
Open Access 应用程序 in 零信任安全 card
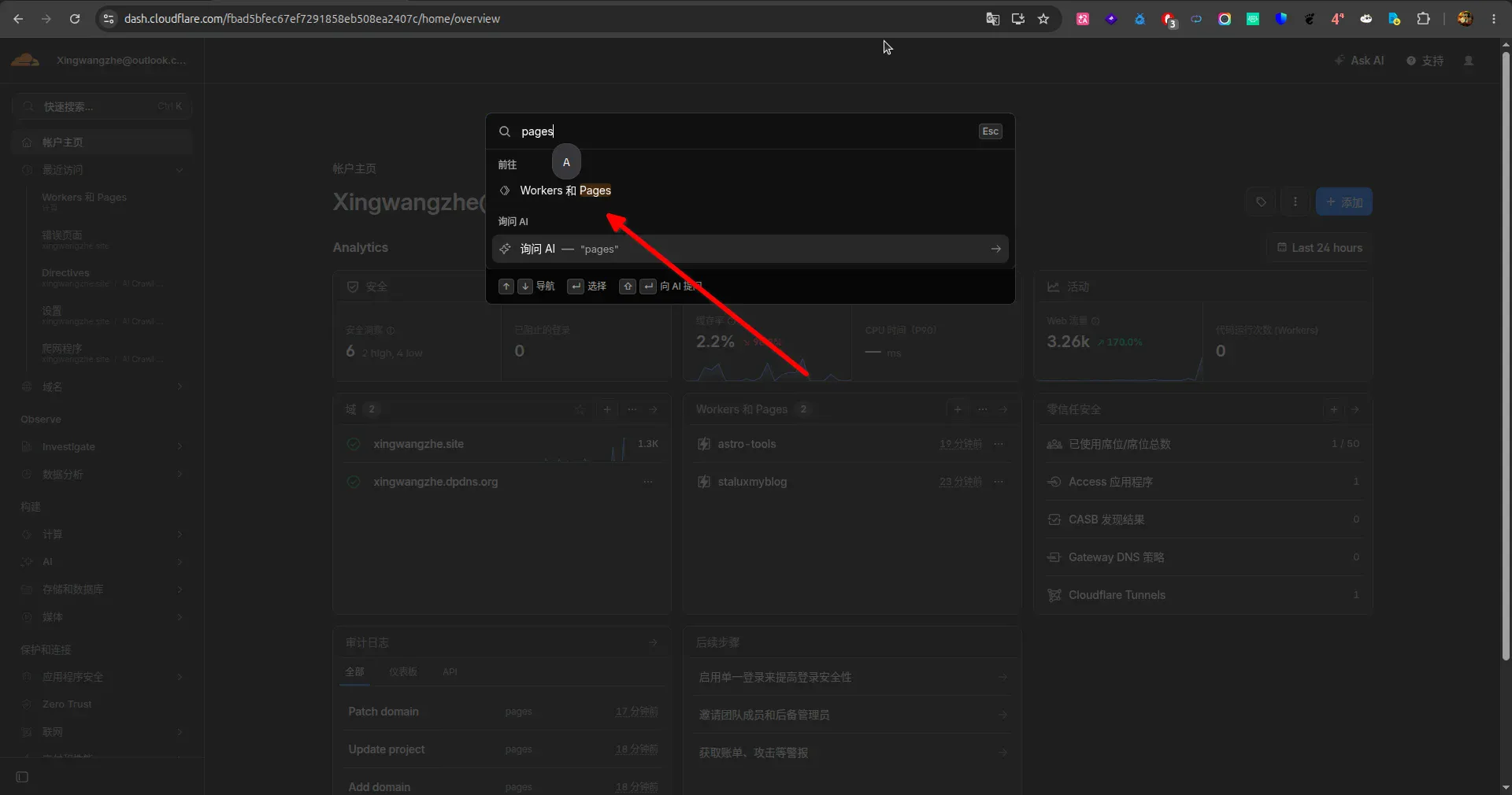tap(1203, 482)
